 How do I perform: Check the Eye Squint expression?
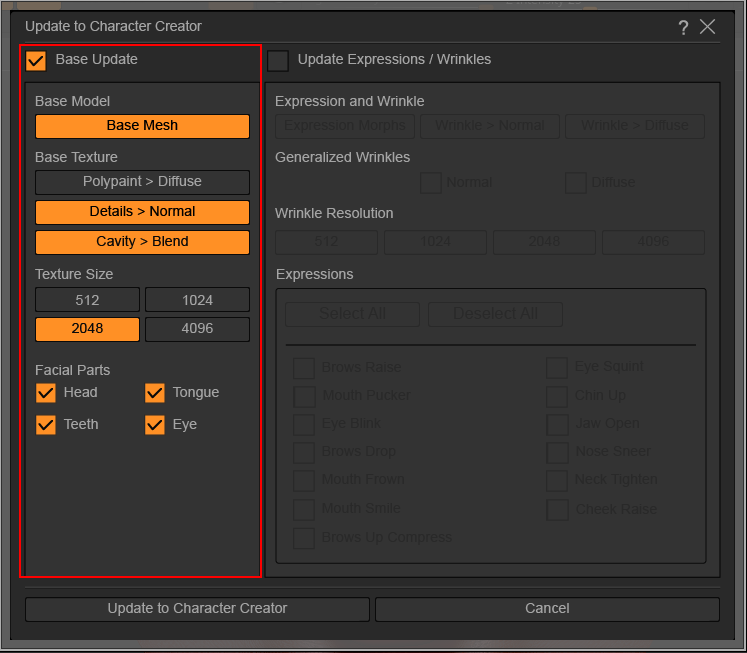[x=557, y=368]
